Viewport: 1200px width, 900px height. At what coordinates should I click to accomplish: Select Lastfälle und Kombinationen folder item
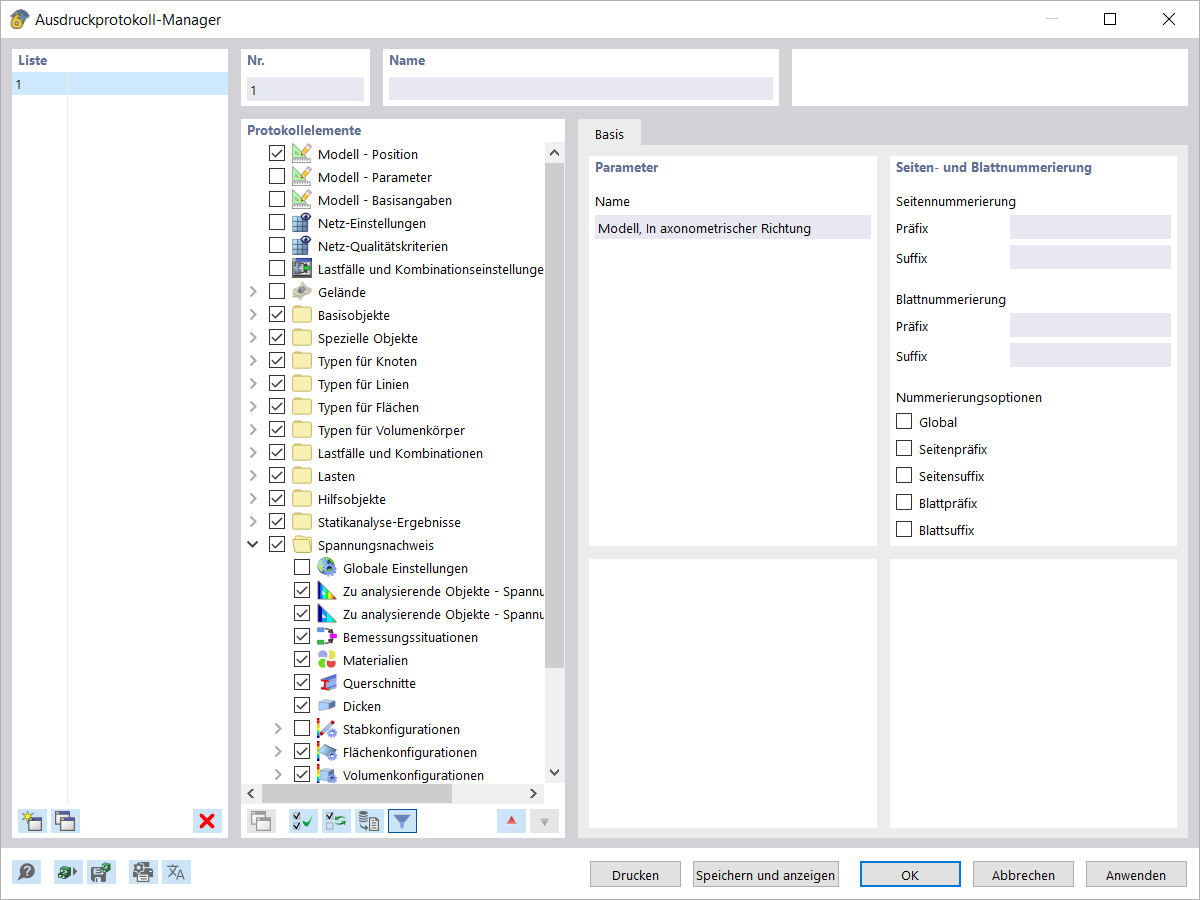pos(400,453)
